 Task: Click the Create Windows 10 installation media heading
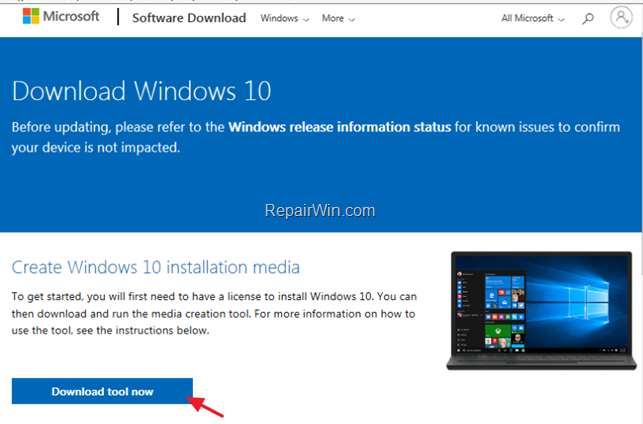pyautogui.click(x=155, y=267)
